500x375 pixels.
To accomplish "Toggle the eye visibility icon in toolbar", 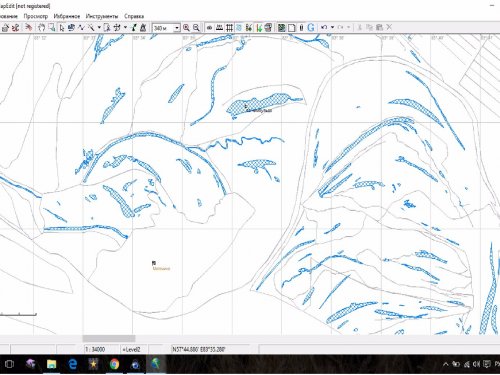I will coord(209,28).
